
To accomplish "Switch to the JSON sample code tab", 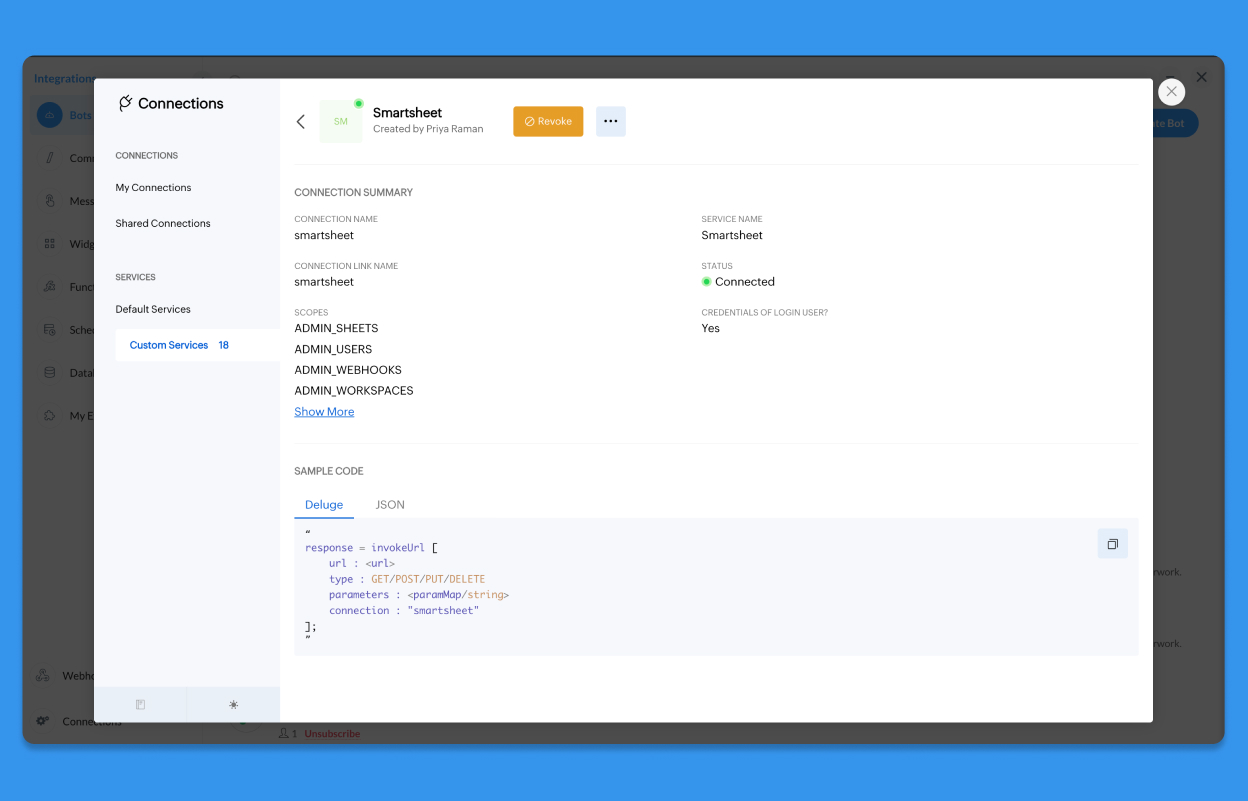I will 390,505.
